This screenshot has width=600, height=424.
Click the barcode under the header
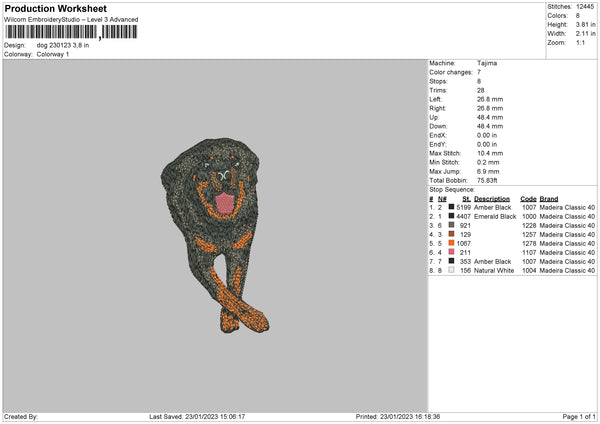71,32
